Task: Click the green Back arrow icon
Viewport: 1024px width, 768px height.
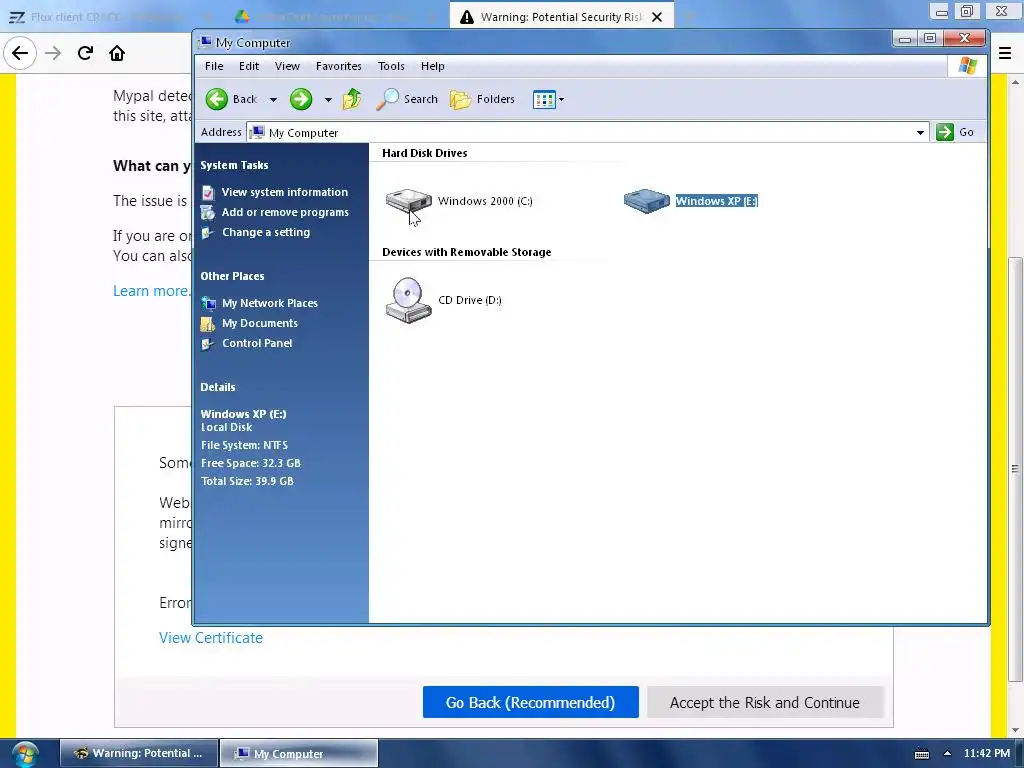Action: (x=217, y=99)
